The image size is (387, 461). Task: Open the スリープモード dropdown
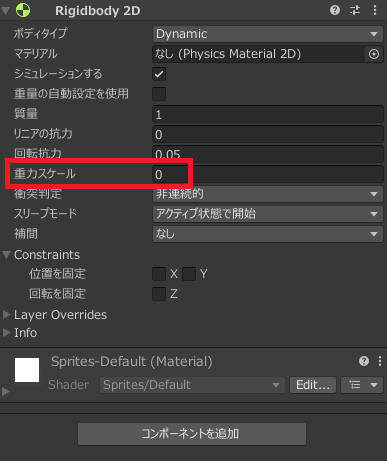click(x=268, y=214)
